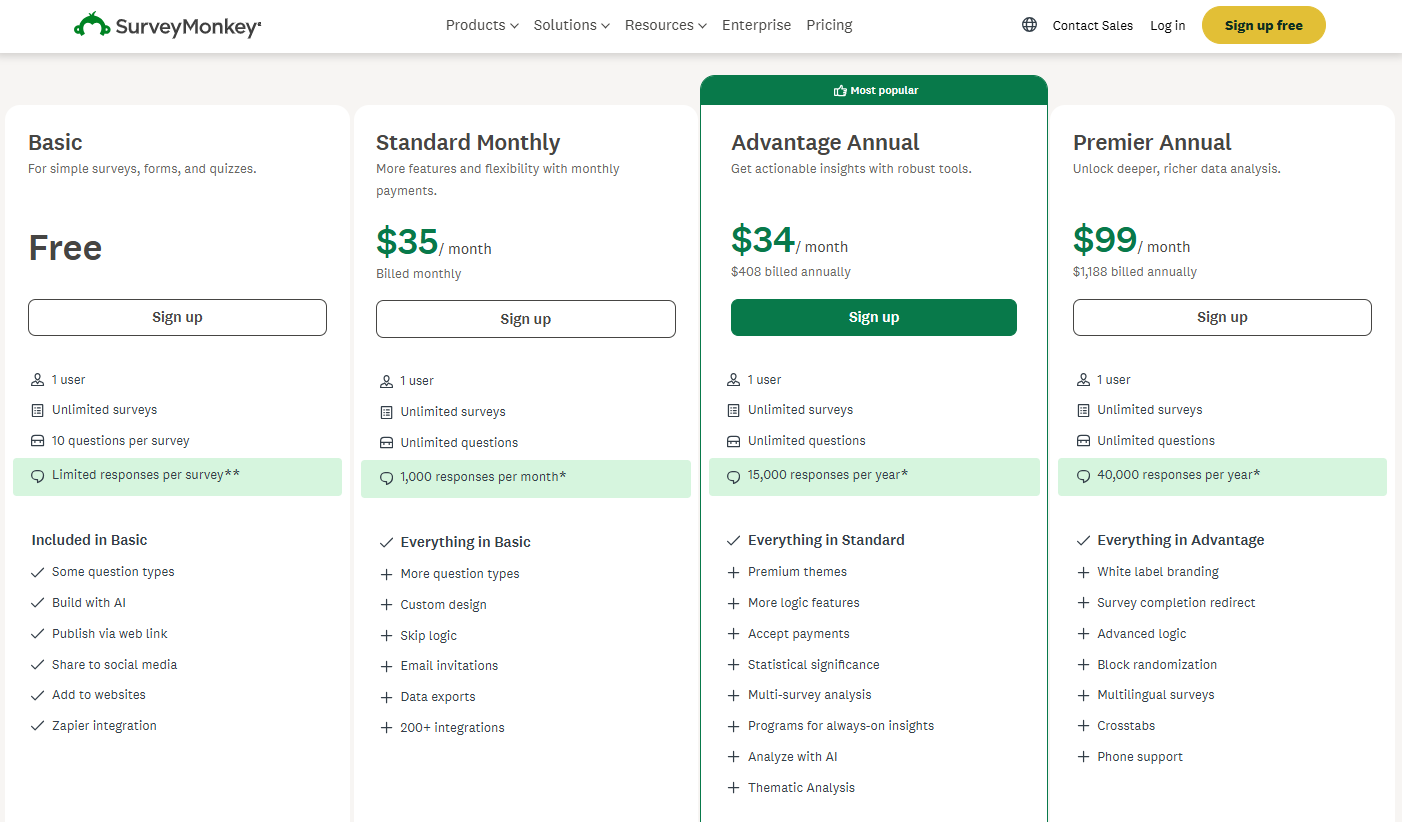Go to Pricing in the navigation
This screenshot has width=1402, height=822.
[829, 25]
